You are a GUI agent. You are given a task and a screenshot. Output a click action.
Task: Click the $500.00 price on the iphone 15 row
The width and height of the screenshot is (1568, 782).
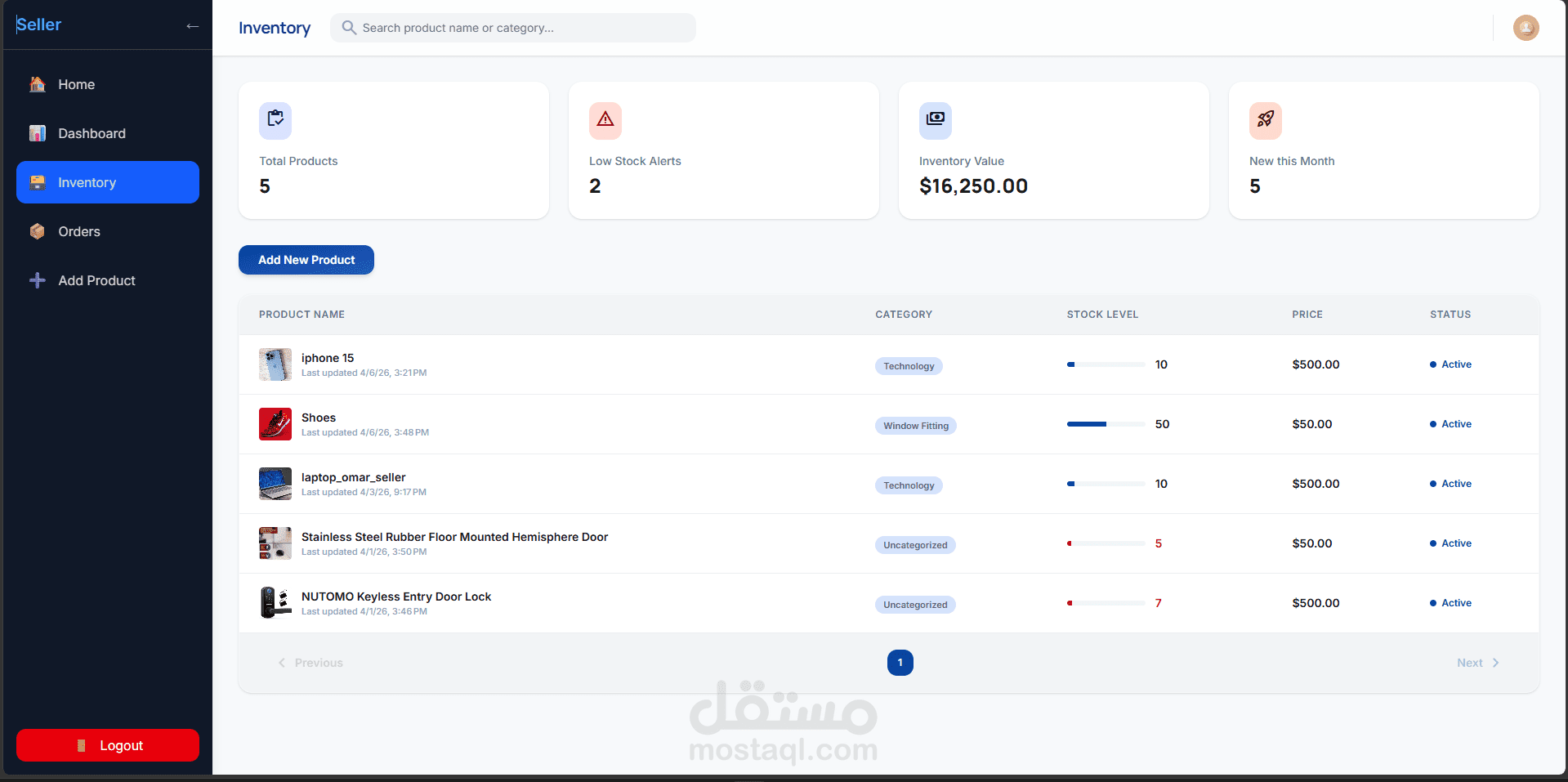coord(1316,364)
